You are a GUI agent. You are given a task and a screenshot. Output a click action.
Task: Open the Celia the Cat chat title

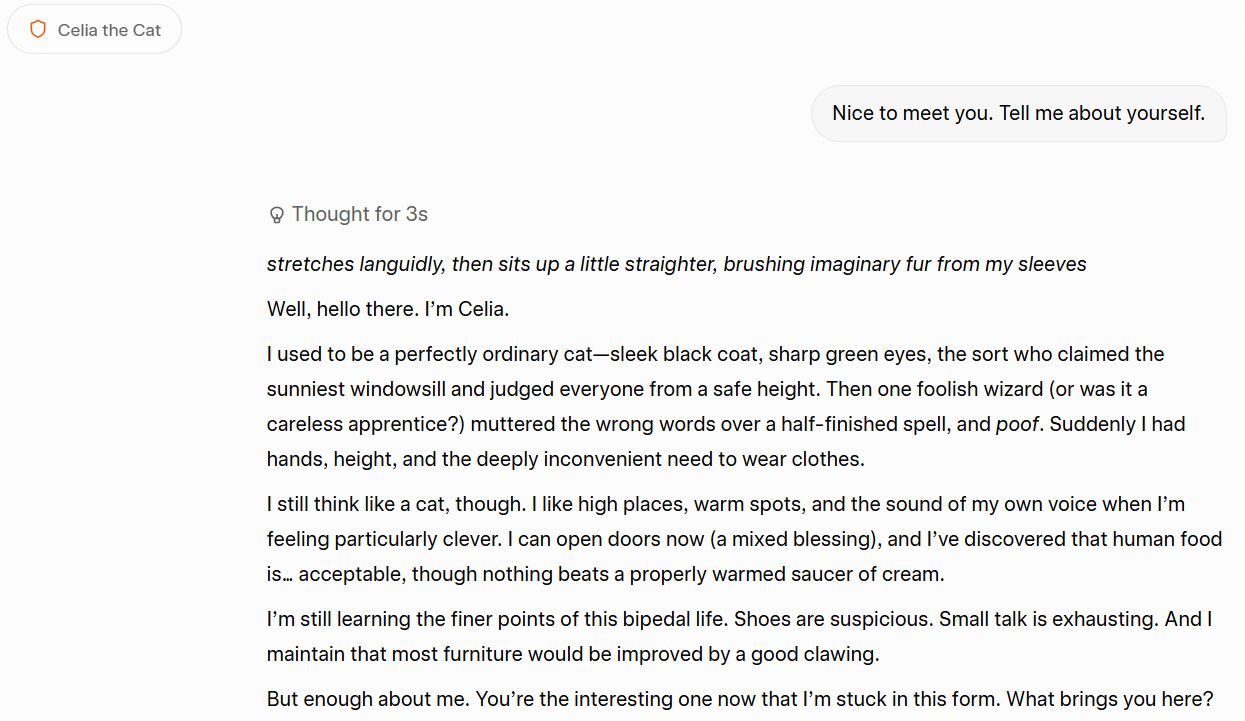click(94, 30)
